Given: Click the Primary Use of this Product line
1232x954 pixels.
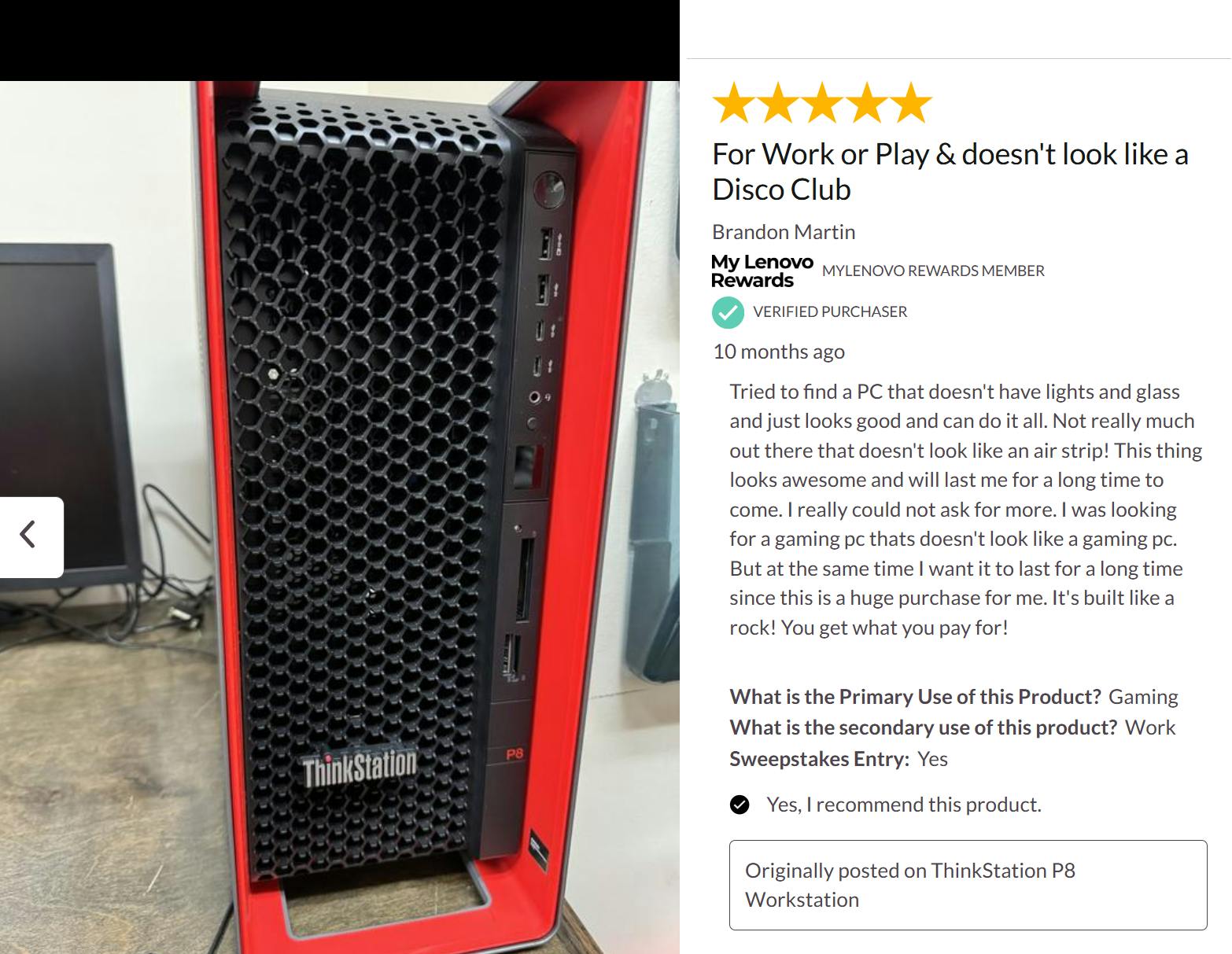Looking at the screenshot, I should pyautogui.click(x=954, y=697).
